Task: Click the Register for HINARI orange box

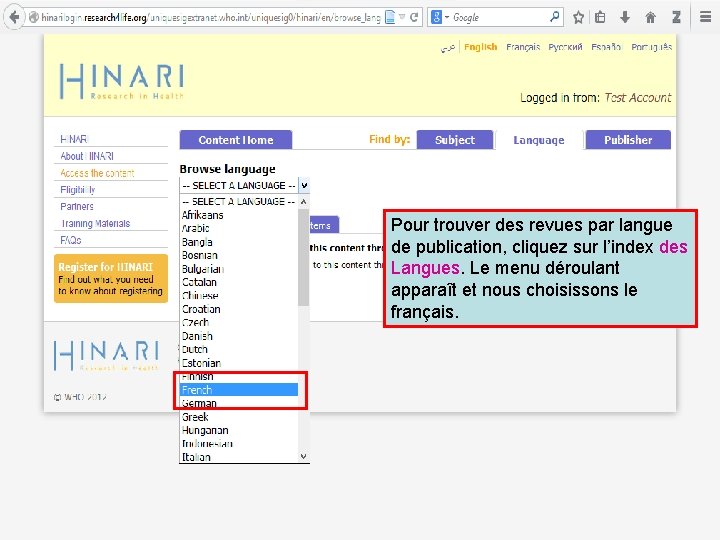Action: click(x=111, y=278)
